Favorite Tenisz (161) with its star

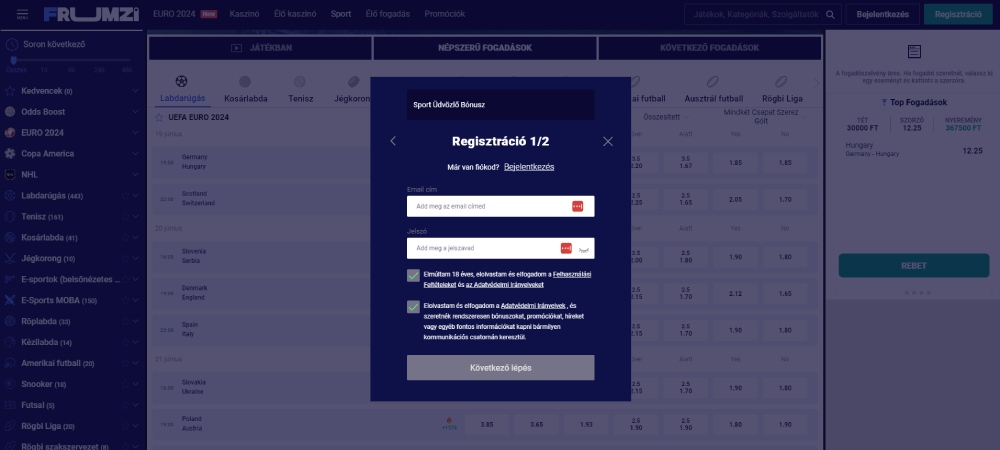(125, 217)
